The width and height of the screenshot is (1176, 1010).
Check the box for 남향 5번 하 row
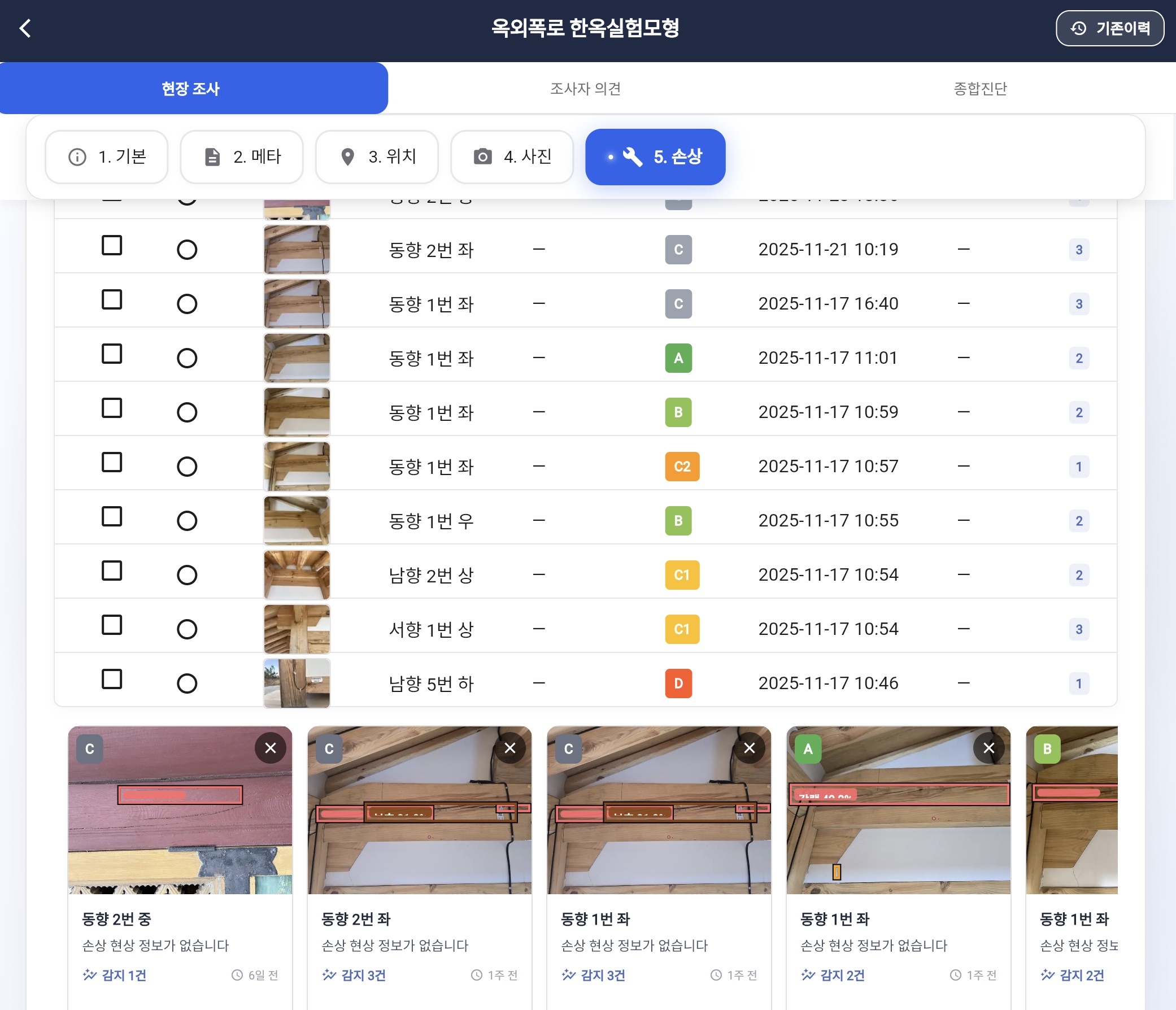point(112,679)
